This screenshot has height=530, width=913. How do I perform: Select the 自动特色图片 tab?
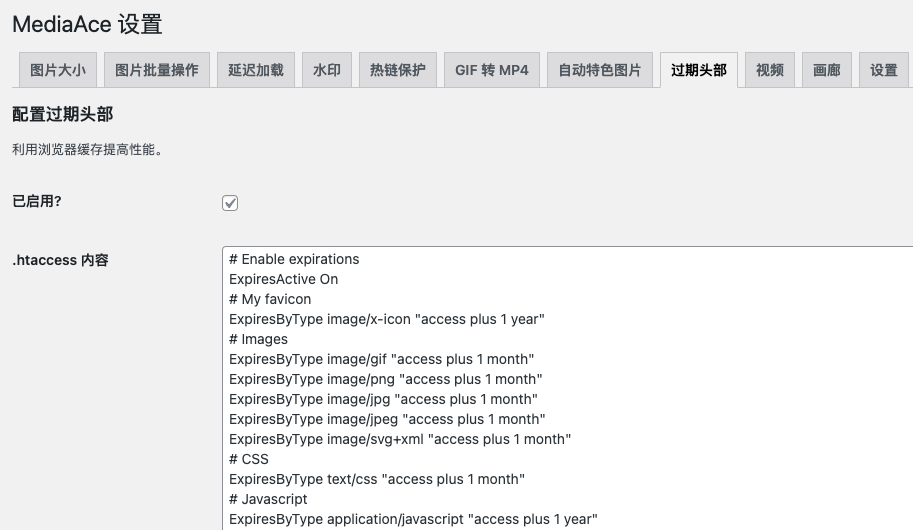point(600,70)
